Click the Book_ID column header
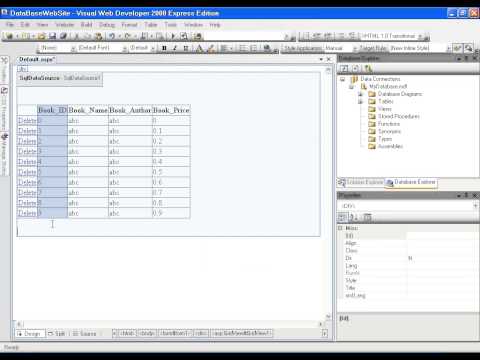480x360 pixels. pos(53,110)
